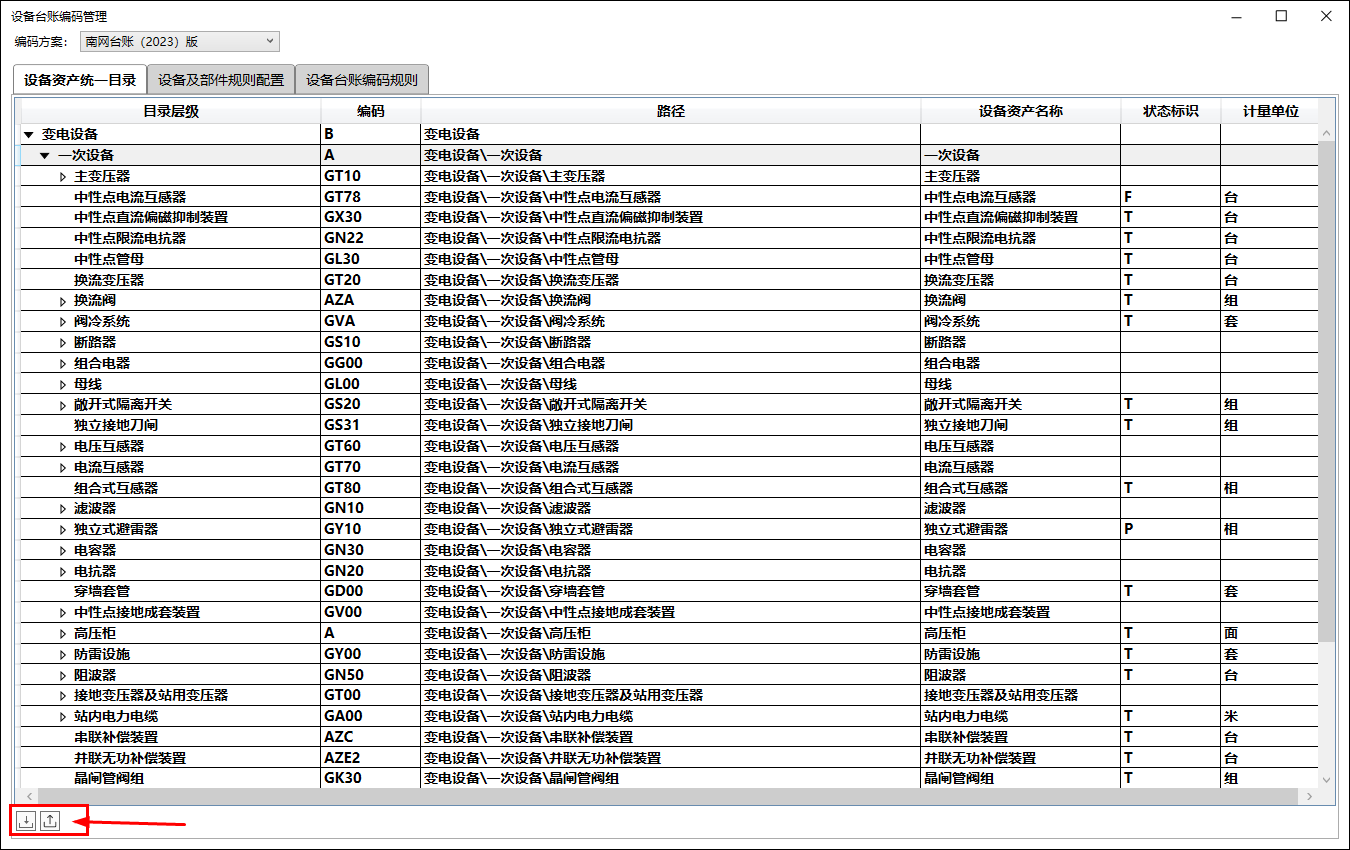Select the 晶闸管阀组 row in the tree column

pyautogui.click(x=109, y=778)
